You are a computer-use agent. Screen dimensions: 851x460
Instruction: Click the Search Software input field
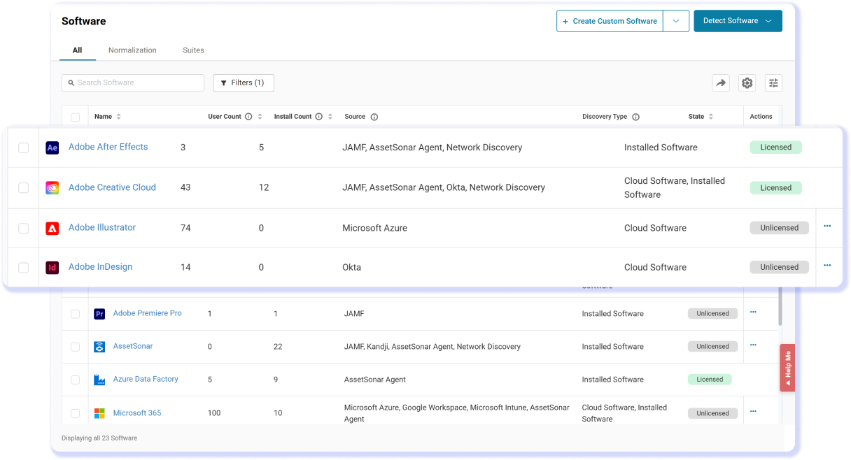(133, 83)
